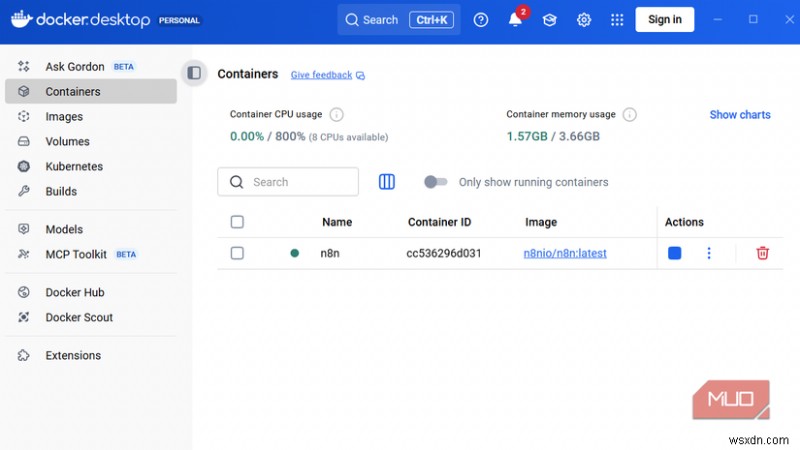This screenshot has height=450, width=800.
Task: Stop the n8n container
Action: click(x=674, y=253)
